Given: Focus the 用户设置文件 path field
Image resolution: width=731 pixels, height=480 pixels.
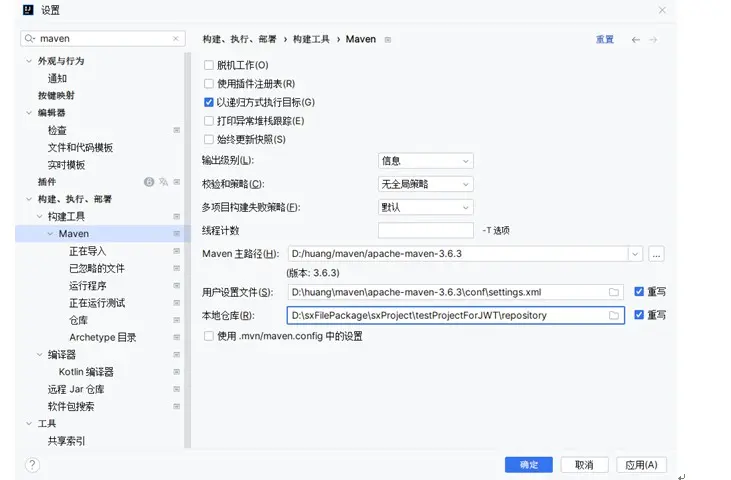Looking at the screenshot, I should coord(455,292).
